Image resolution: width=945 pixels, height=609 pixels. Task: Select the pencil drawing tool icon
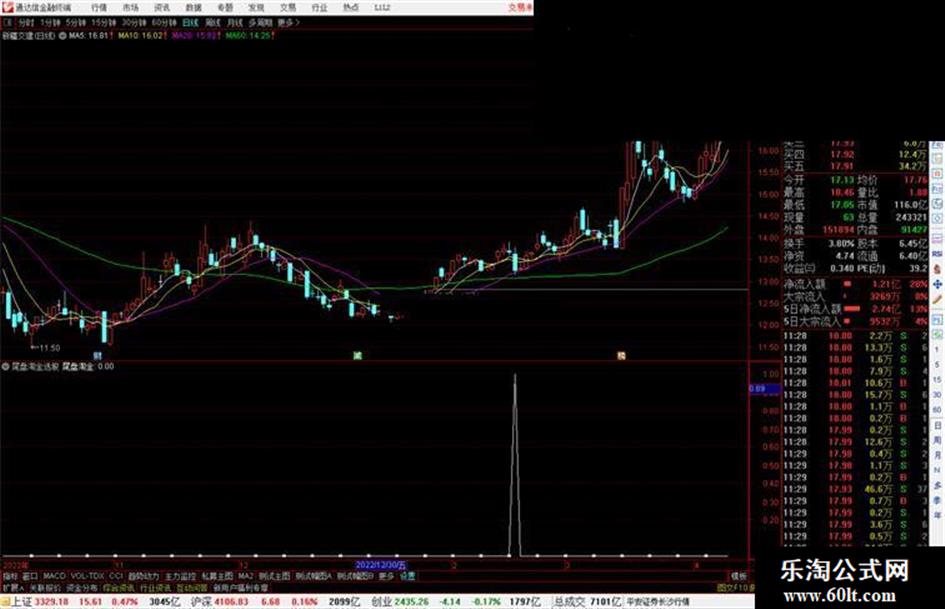click(937, 299)
